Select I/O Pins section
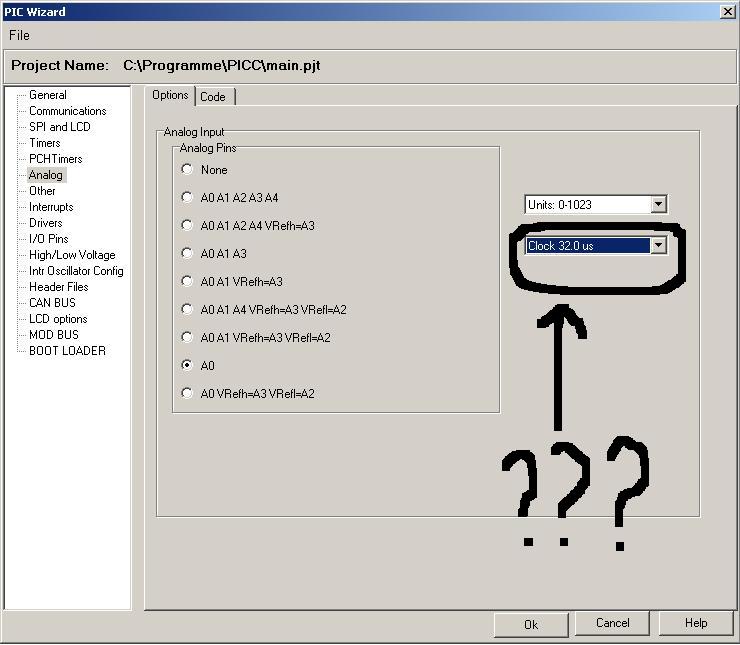740x645 pixels. pos(49,239)
